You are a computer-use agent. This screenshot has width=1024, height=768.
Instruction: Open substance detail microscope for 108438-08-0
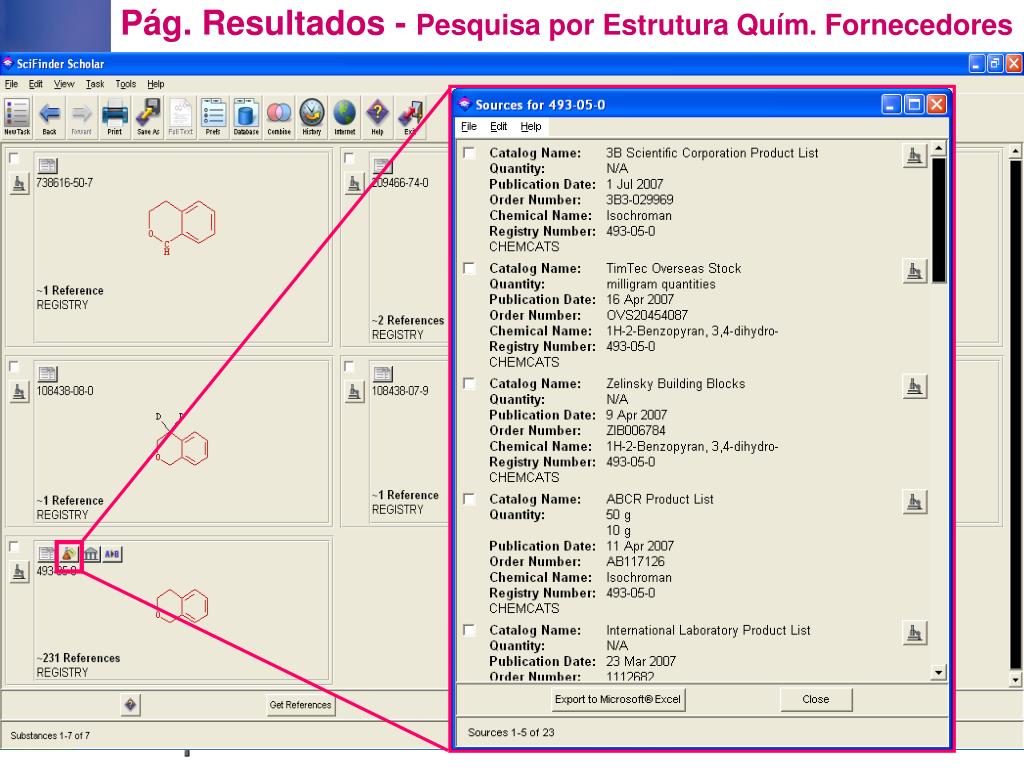pyautogui.click(x=19, y=392)
